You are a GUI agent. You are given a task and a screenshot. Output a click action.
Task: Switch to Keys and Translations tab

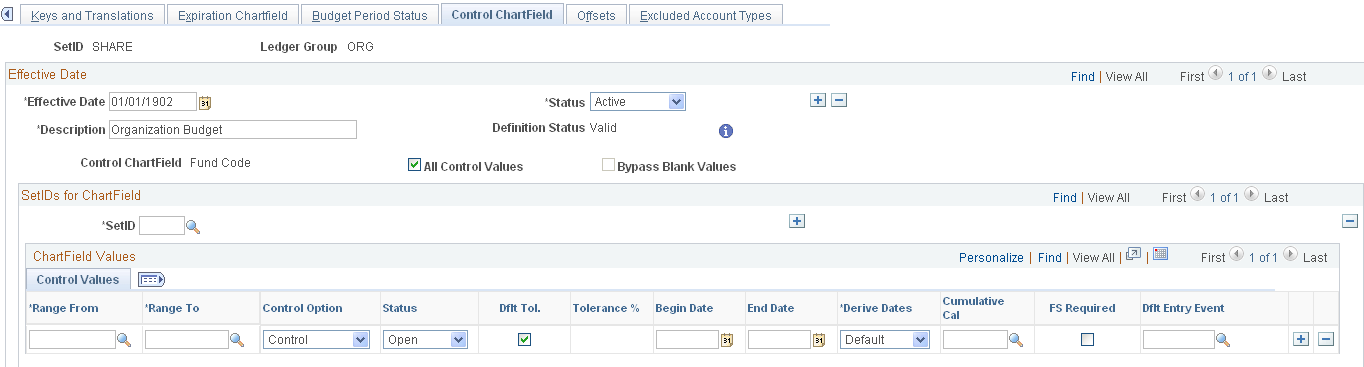91,15
